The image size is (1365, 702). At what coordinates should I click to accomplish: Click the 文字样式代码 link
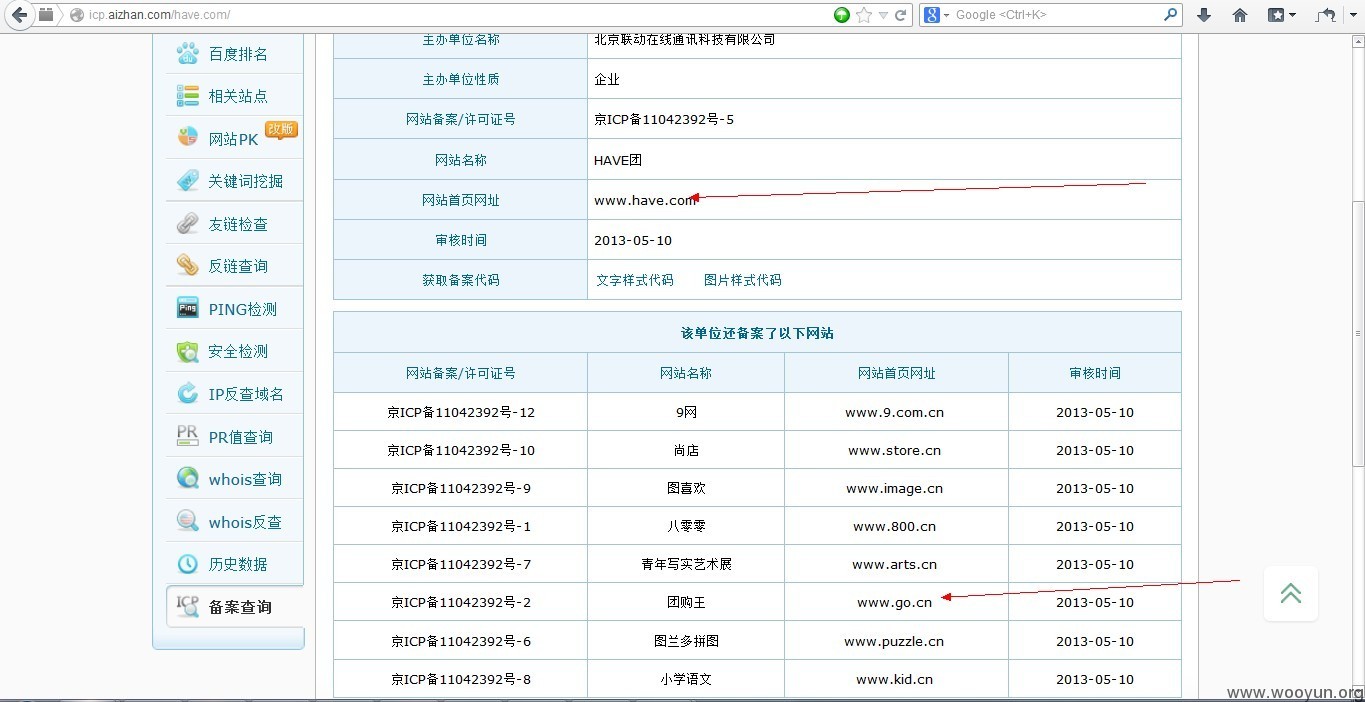click(635, 280)
